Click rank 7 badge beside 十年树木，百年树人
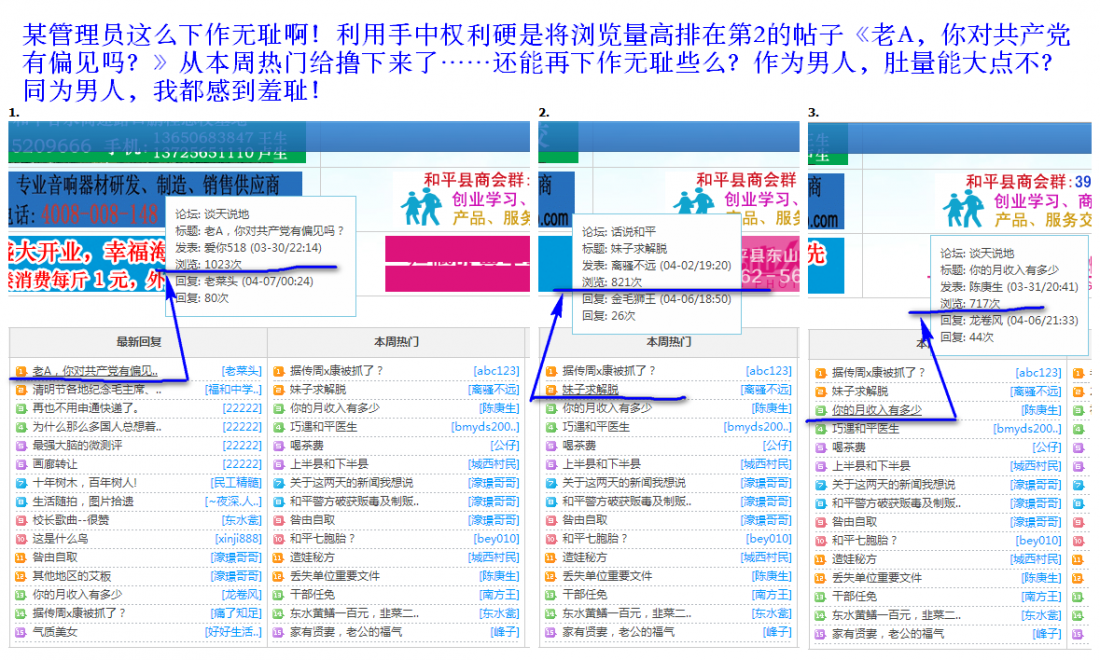 [20, 483]
